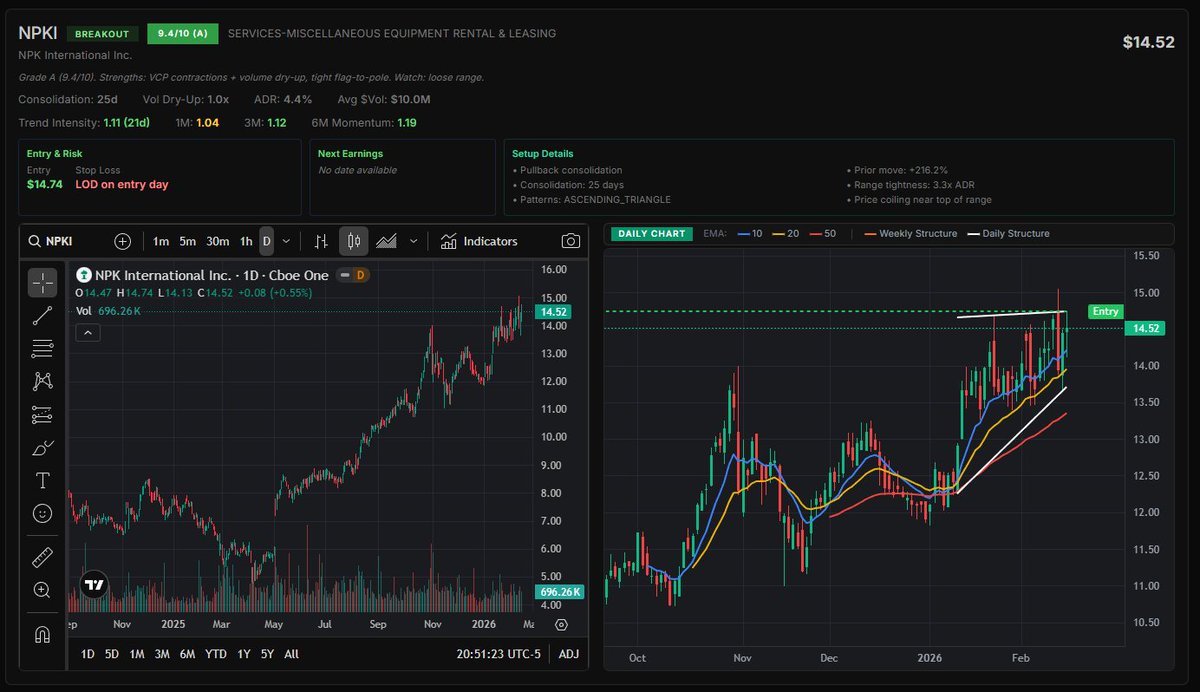
Task: Select the forecasting and measurement tool
Action: pyautogui.click(x=43, y=414)
